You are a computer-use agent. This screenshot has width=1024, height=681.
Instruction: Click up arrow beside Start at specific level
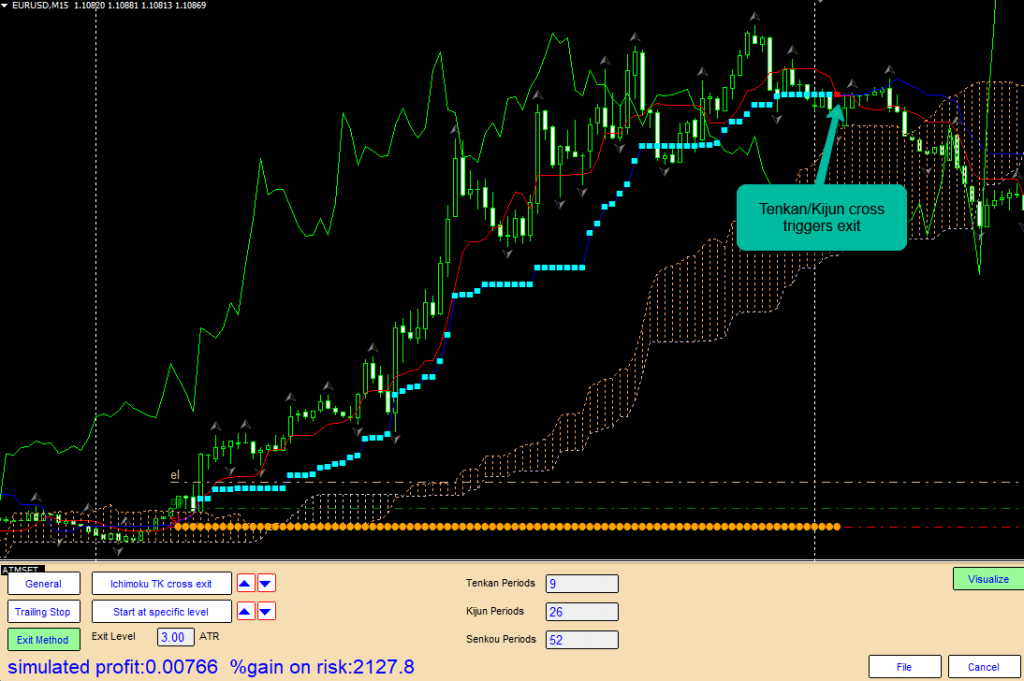[x=246, y=611]
